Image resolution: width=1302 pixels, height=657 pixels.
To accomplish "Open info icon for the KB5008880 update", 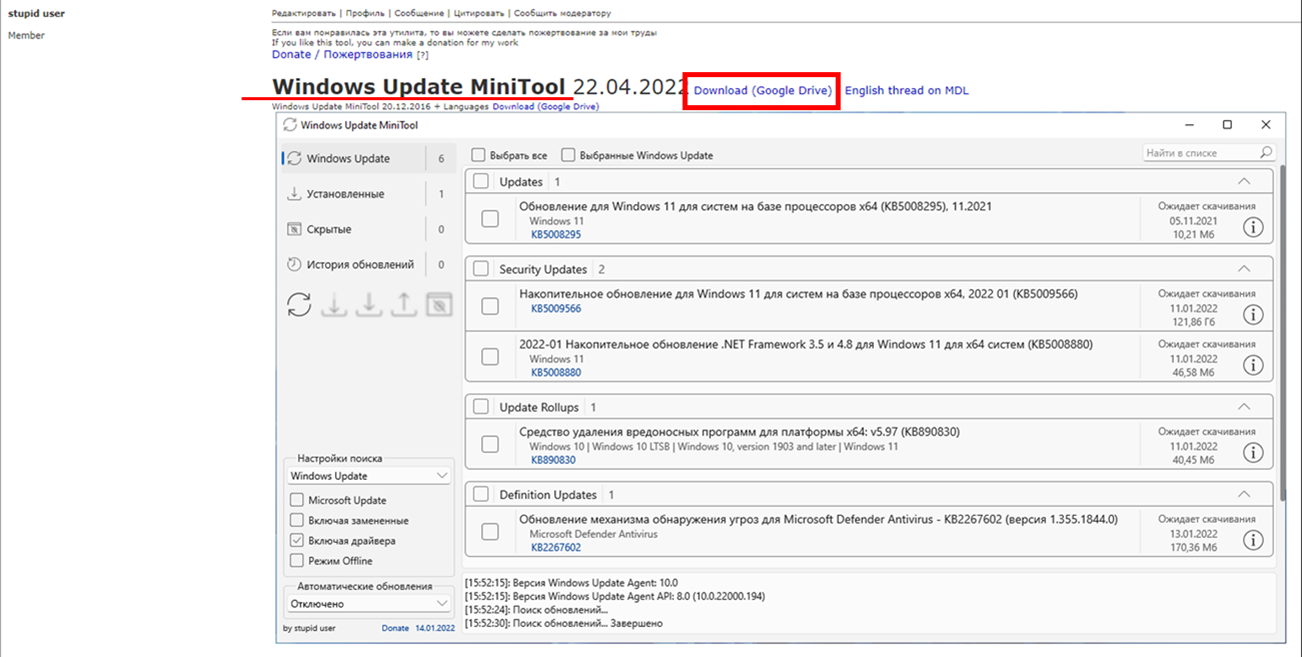I will coord(1253,365).
